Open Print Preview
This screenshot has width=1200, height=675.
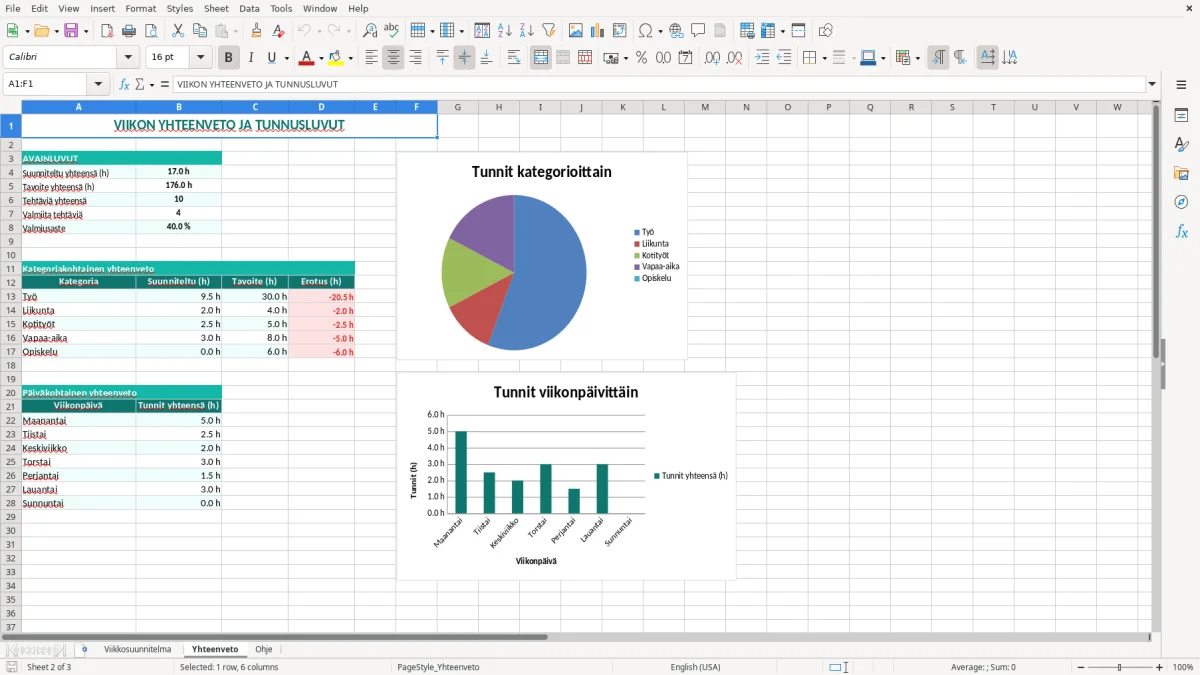click(x=152, y=31)
